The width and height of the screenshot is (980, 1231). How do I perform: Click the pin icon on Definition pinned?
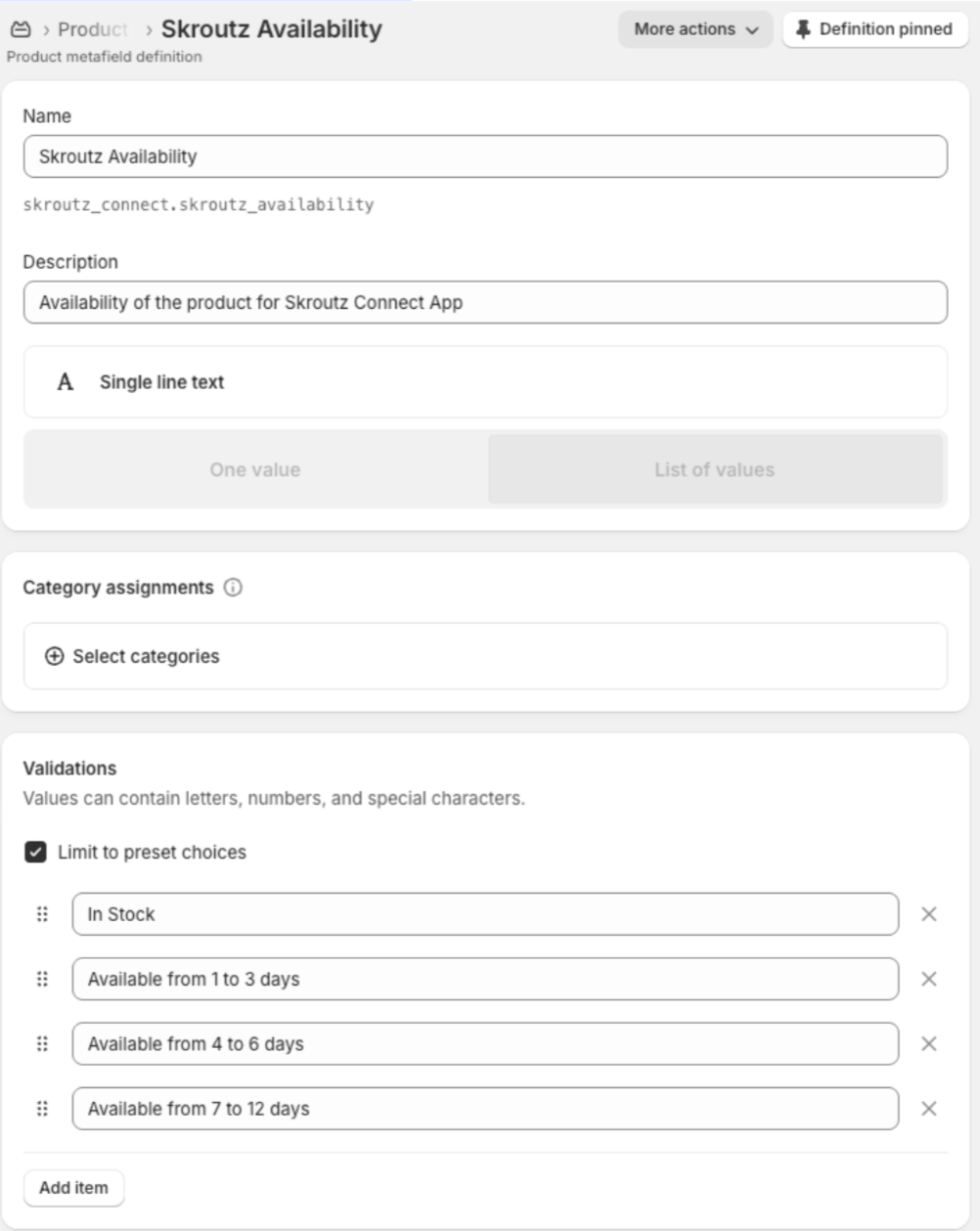pos(803,29)
